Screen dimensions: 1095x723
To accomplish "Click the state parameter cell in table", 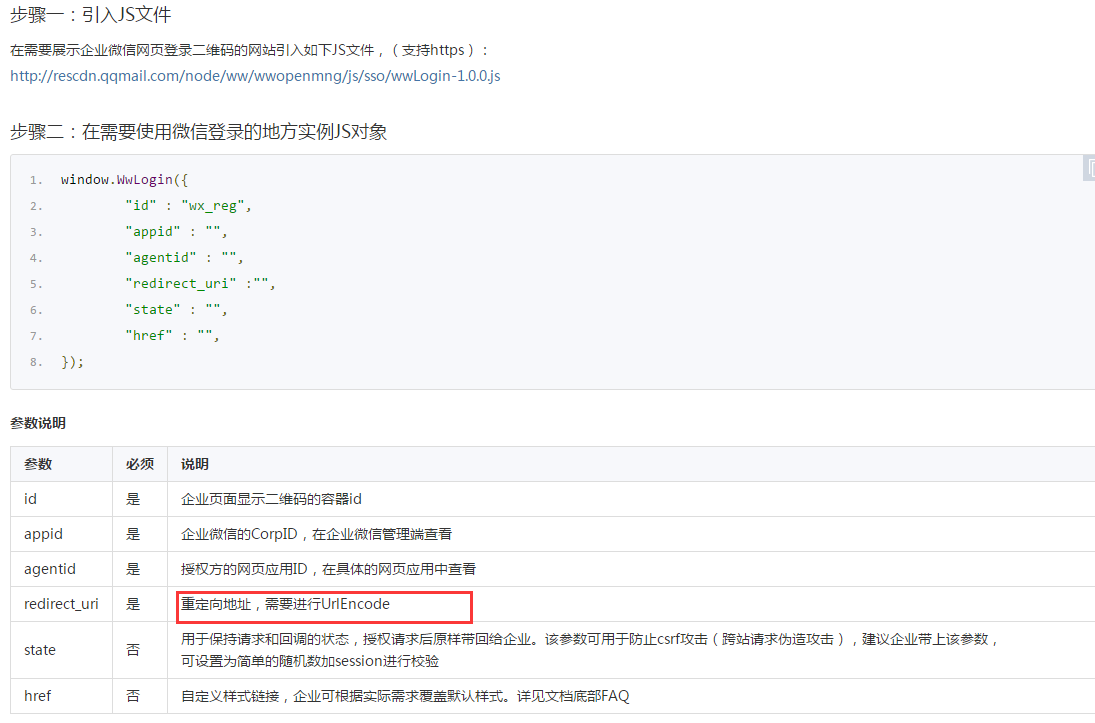I will [x=40, y=650].
